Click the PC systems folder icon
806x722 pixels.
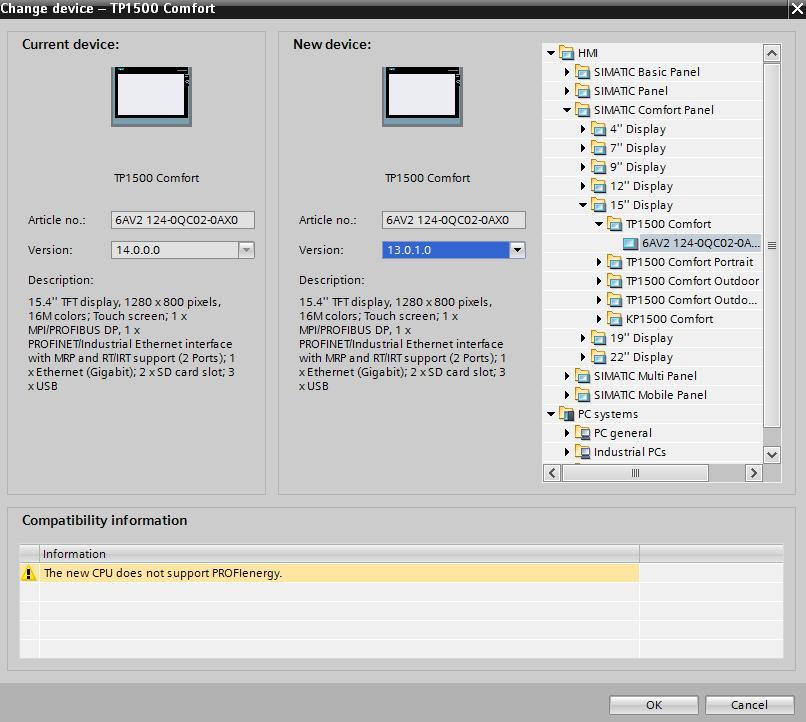tap(566, 414)
